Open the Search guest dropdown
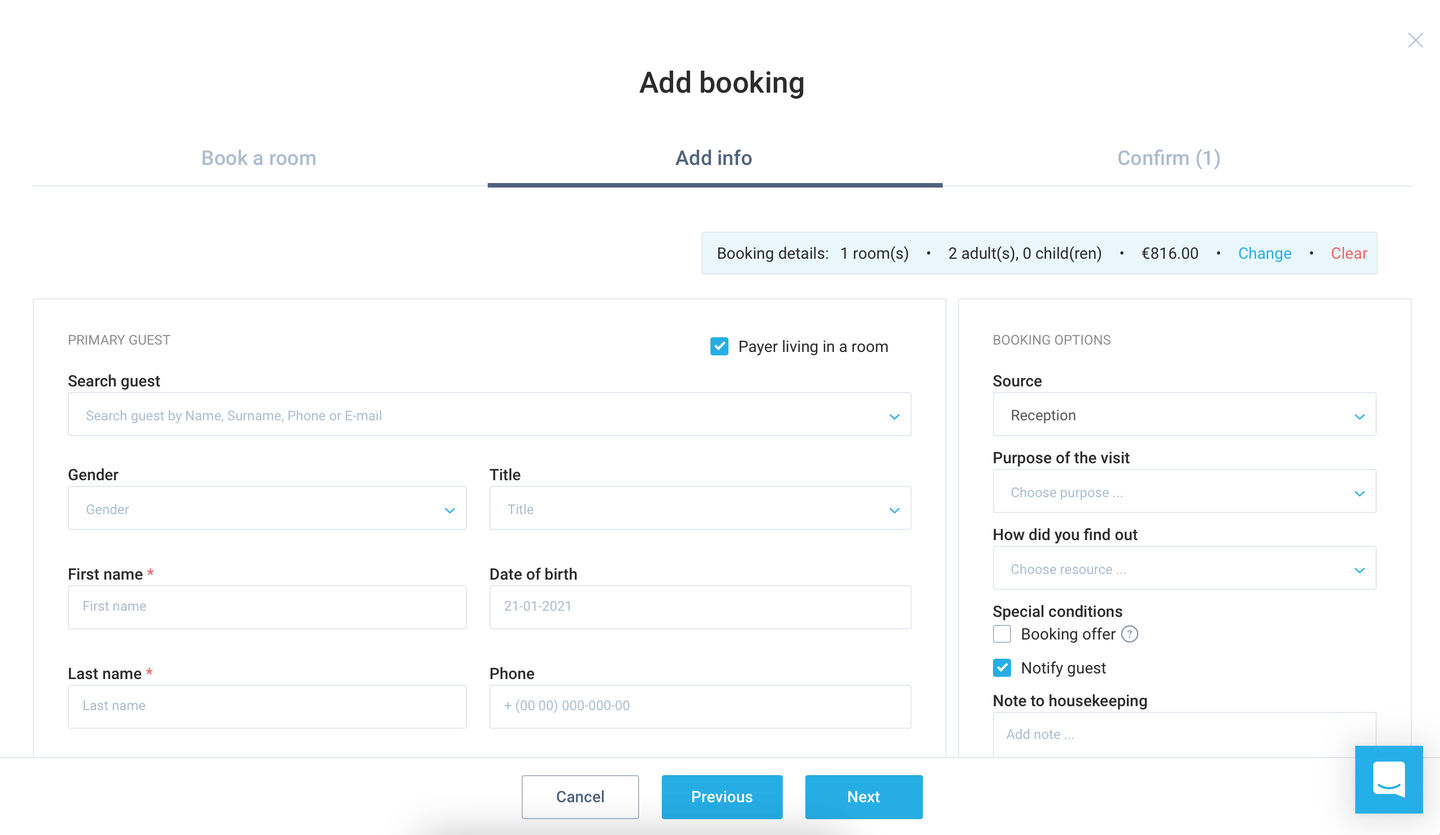Viewport: 1440px width, 835px height. [x=489, y=414]
